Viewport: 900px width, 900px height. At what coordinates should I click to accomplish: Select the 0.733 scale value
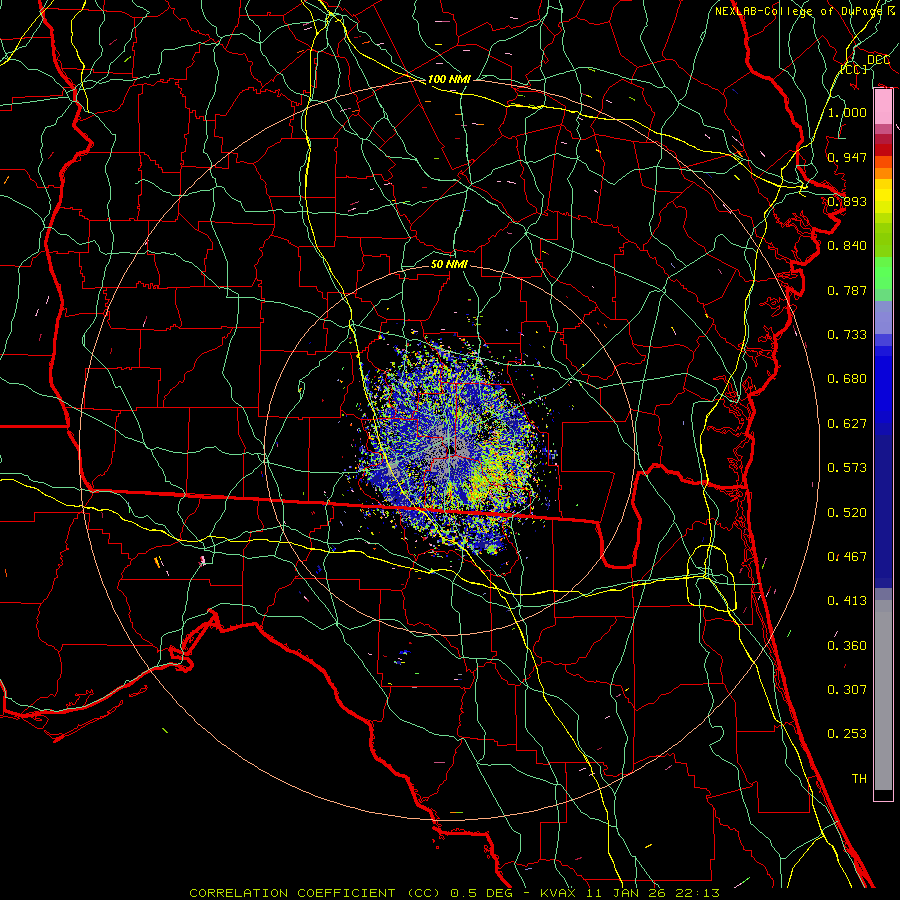click(847, 335)
